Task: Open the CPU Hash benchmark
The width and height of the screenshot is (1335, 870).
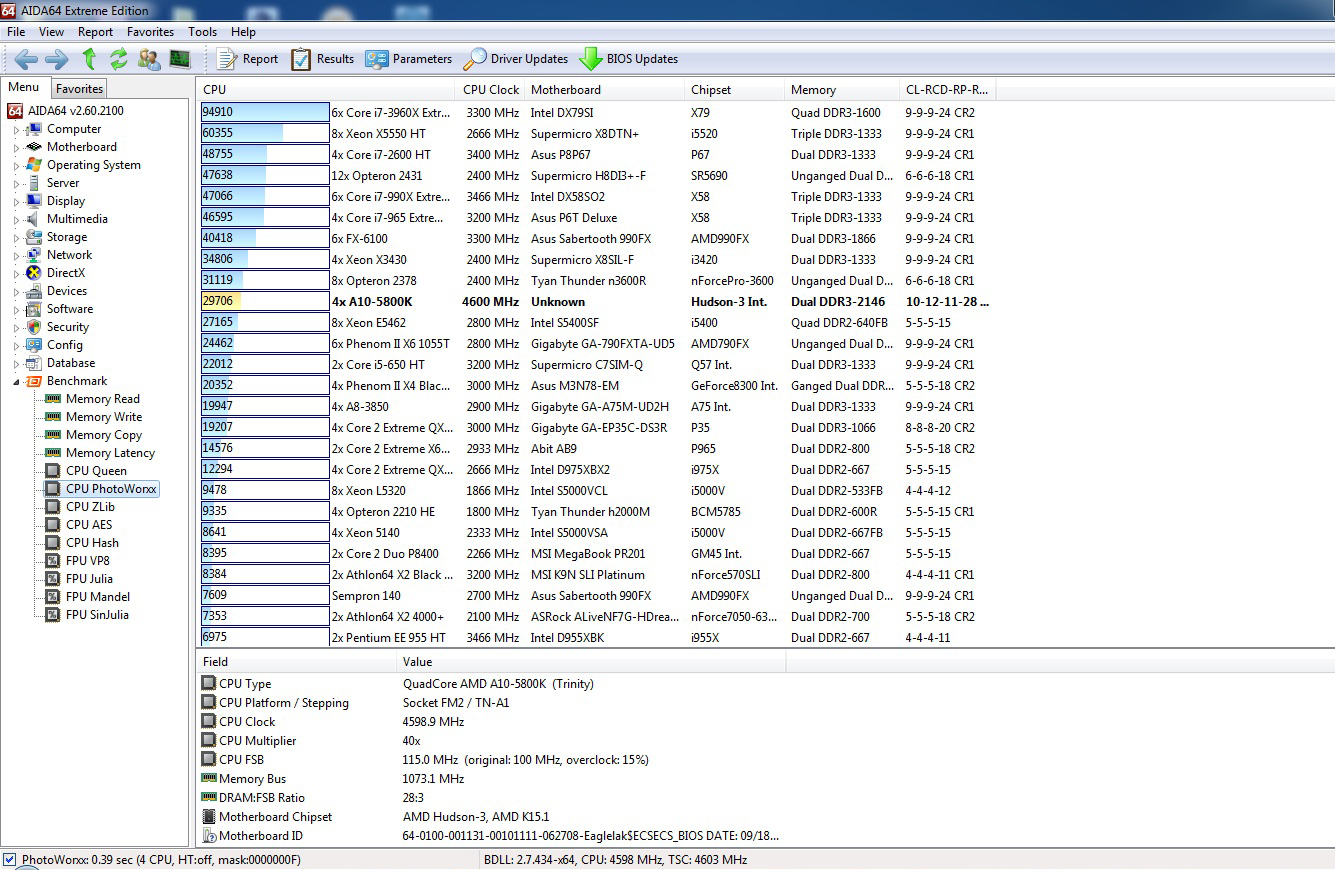Action: (x=93, y=543)
